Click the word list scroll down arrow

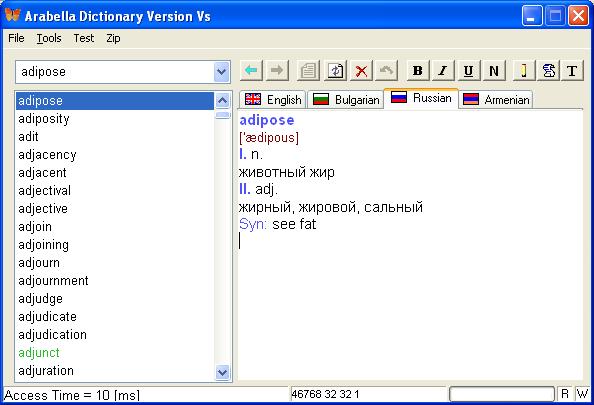[222, 372]
